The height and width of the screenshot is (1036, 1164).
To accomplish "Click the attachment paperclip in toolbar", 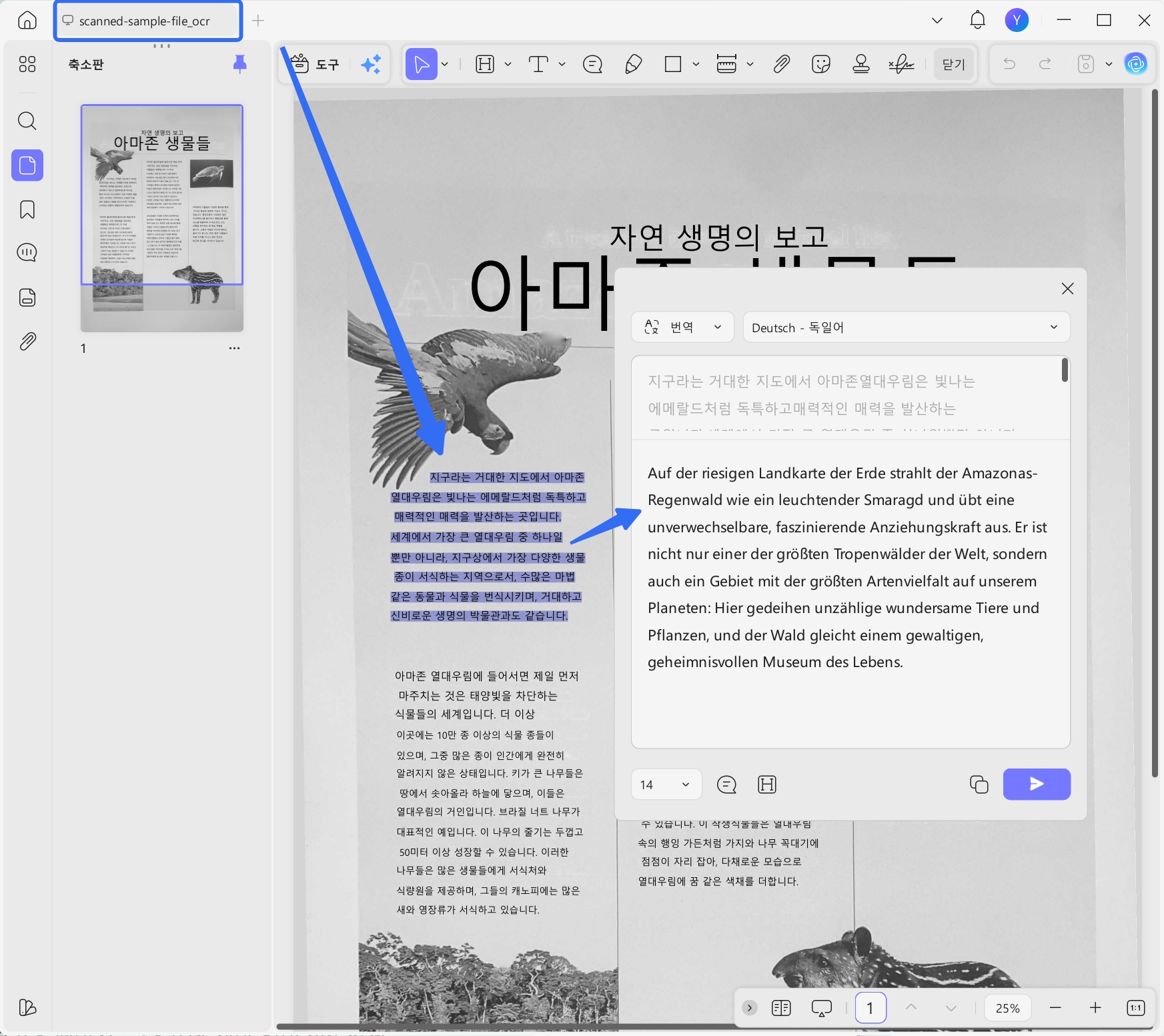I will tap(781, 64).
